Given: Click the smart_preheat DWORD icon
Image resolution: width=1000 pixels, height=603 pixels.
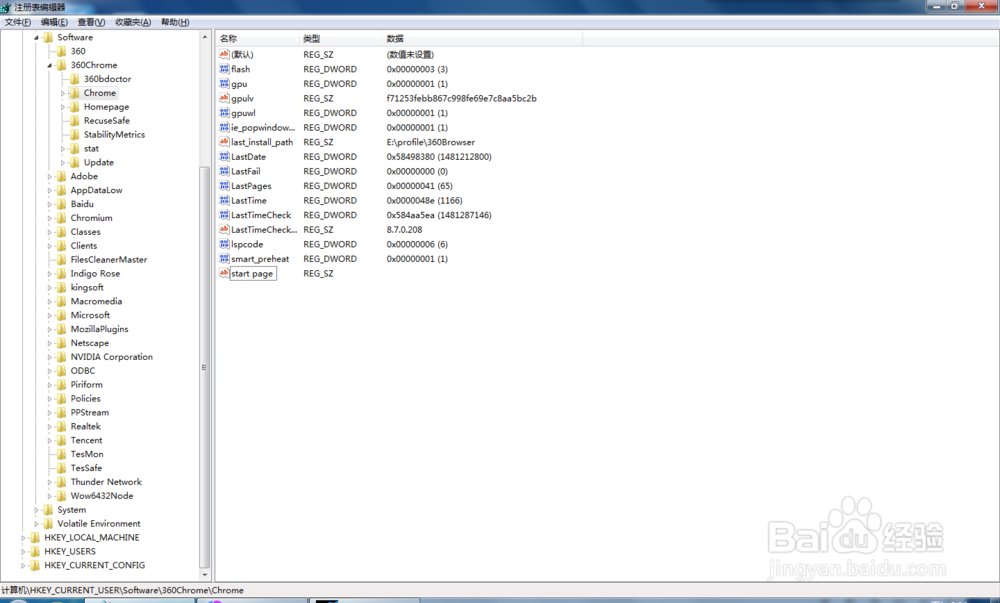Looking at the screenshot, I should click(x=224, y=259).
